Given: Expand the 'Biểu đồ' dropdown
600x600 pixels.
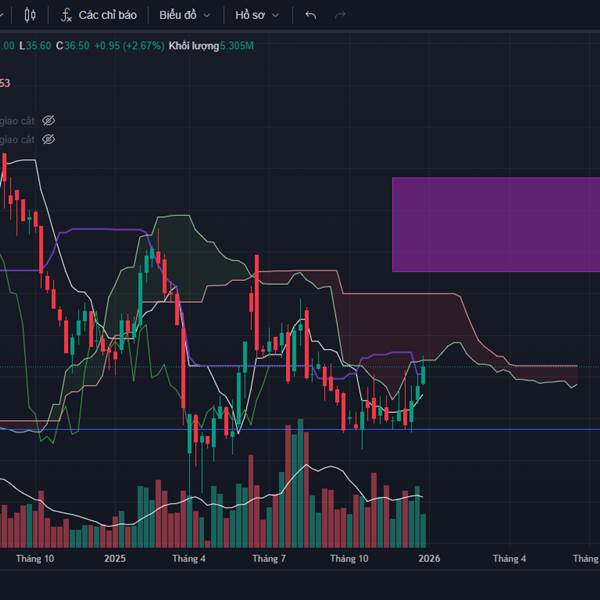Looking at the screenshot, I should [184, 15].
